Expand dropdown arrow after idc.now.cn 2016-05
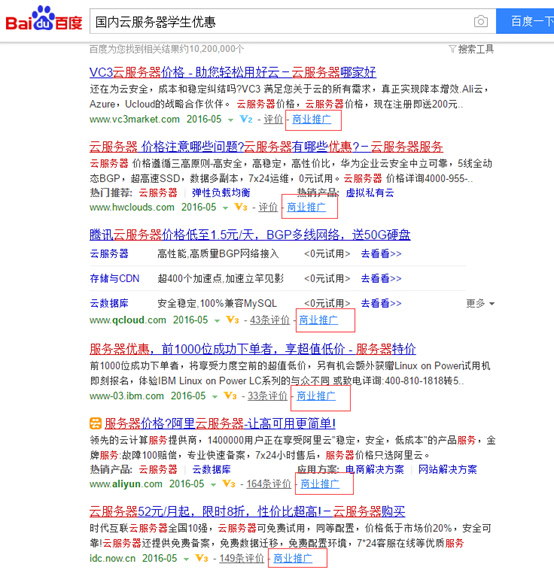The height and width of the screenshot is (570, 554). (186, 559)
